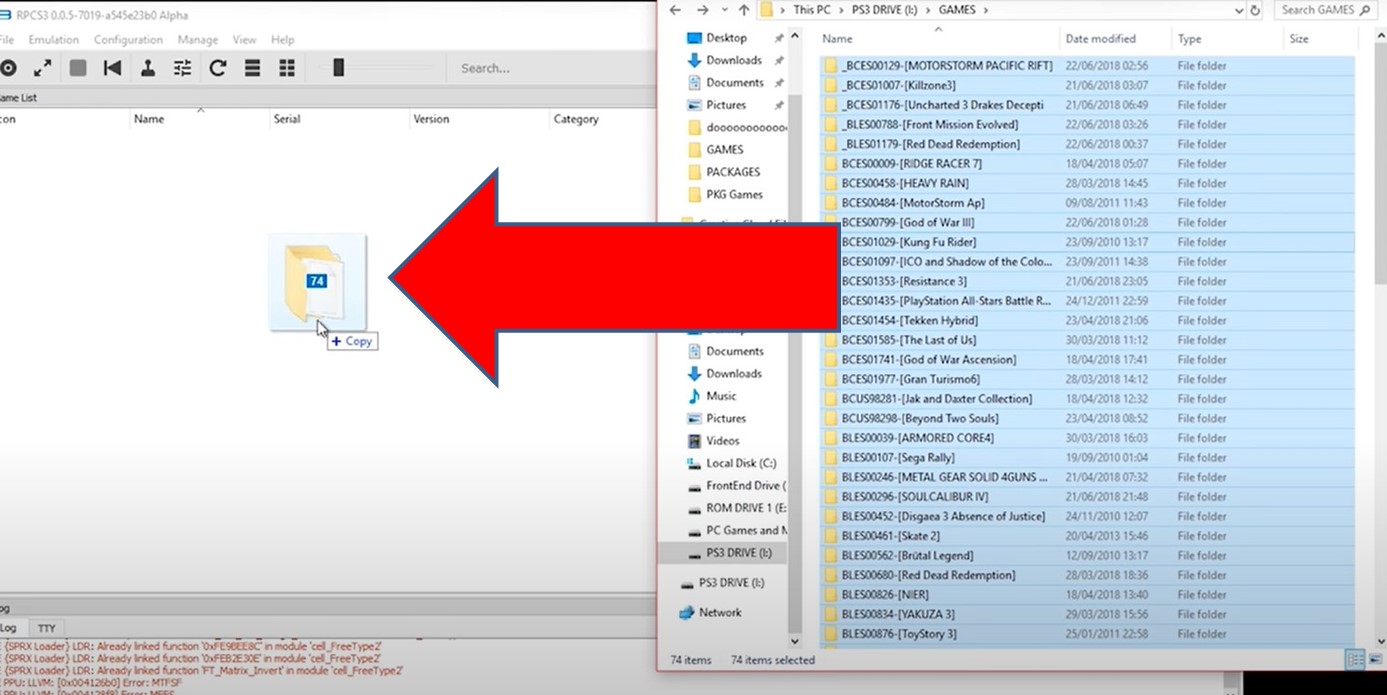Viewport: 1387px width, 695px height.
Task: Open the GAMES folder in sidebar
Action: 725,150
